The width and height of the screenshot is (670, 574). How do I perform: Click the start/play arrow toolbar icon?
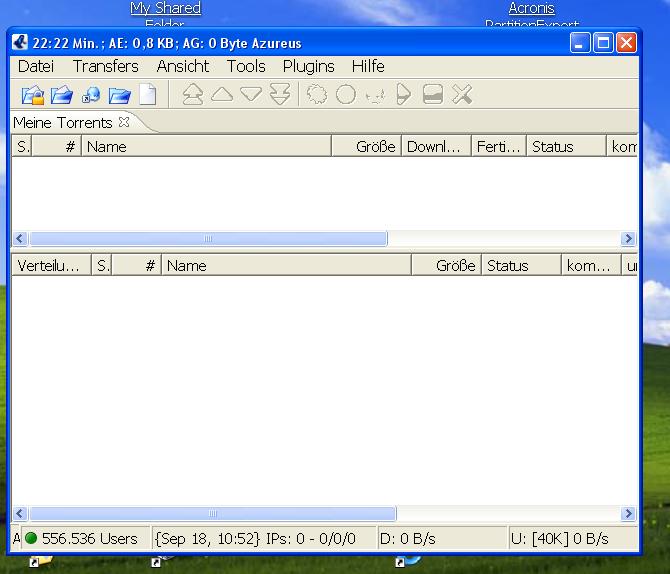(403, 94)
